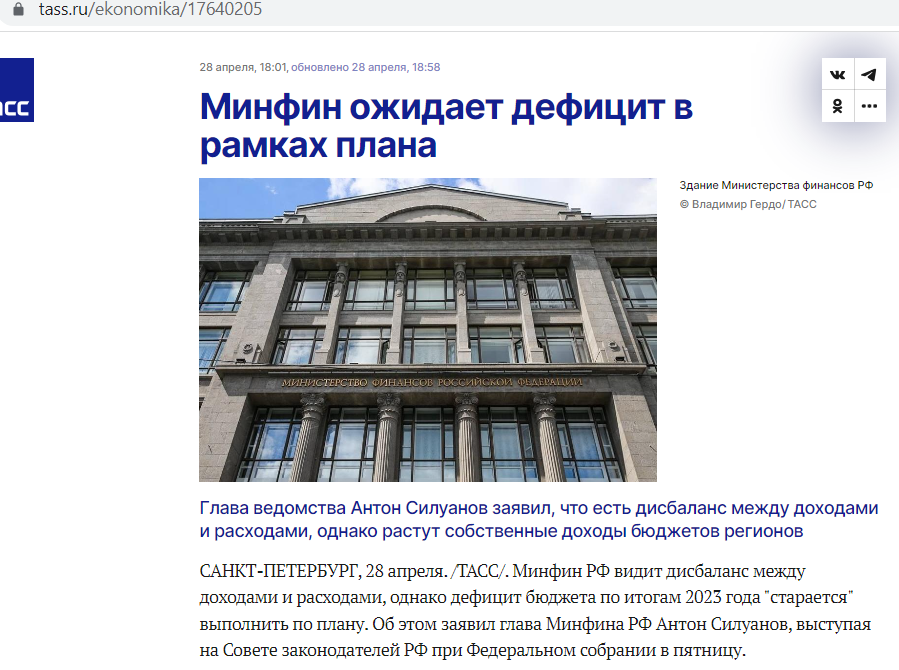The image size is (899, 670).
Task: Click body text starting "САНКТ-ПЕТЕРБУРГ, 28 апреля"
Action: (x=535, y=610)
